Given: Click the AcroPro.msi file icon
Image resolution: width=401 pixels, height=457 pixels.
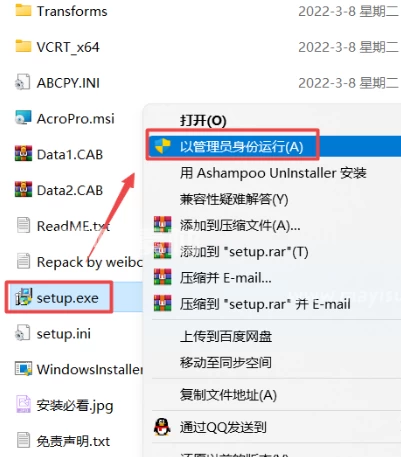Looking at the screenshot, I should [x=23, y=118].
